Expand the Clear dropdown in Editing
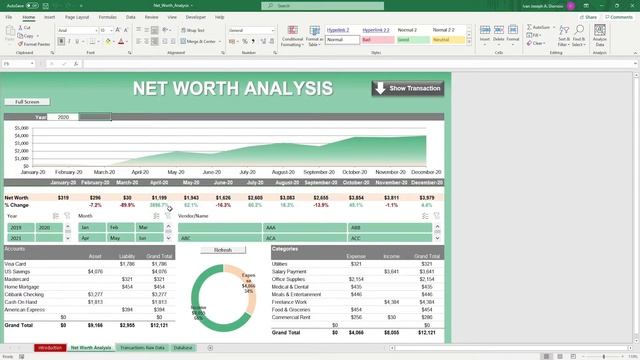The width and height of the screenshot is (640, 360). 545,43
